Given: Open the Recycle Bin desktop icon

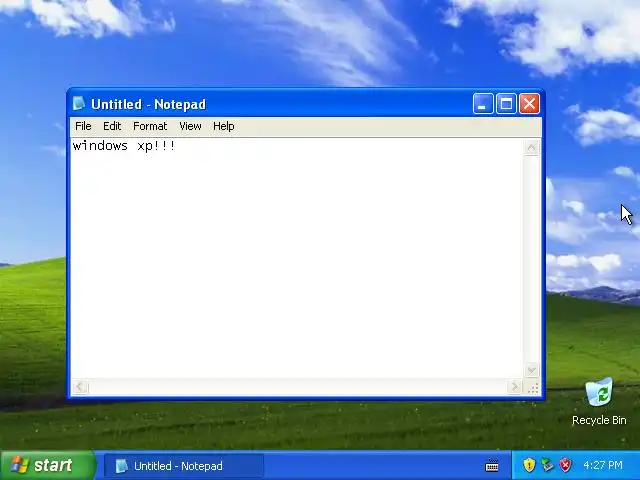Looking at the screenshot, I should click(599, 402).
